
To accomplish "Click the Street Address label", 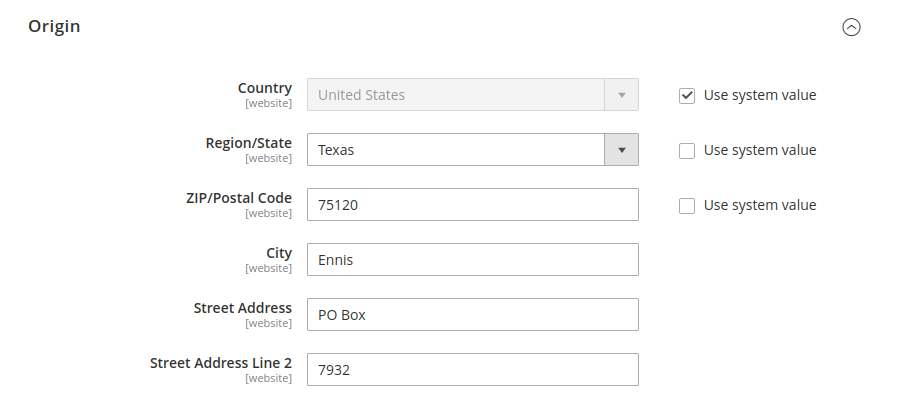I will coord(243,308).
